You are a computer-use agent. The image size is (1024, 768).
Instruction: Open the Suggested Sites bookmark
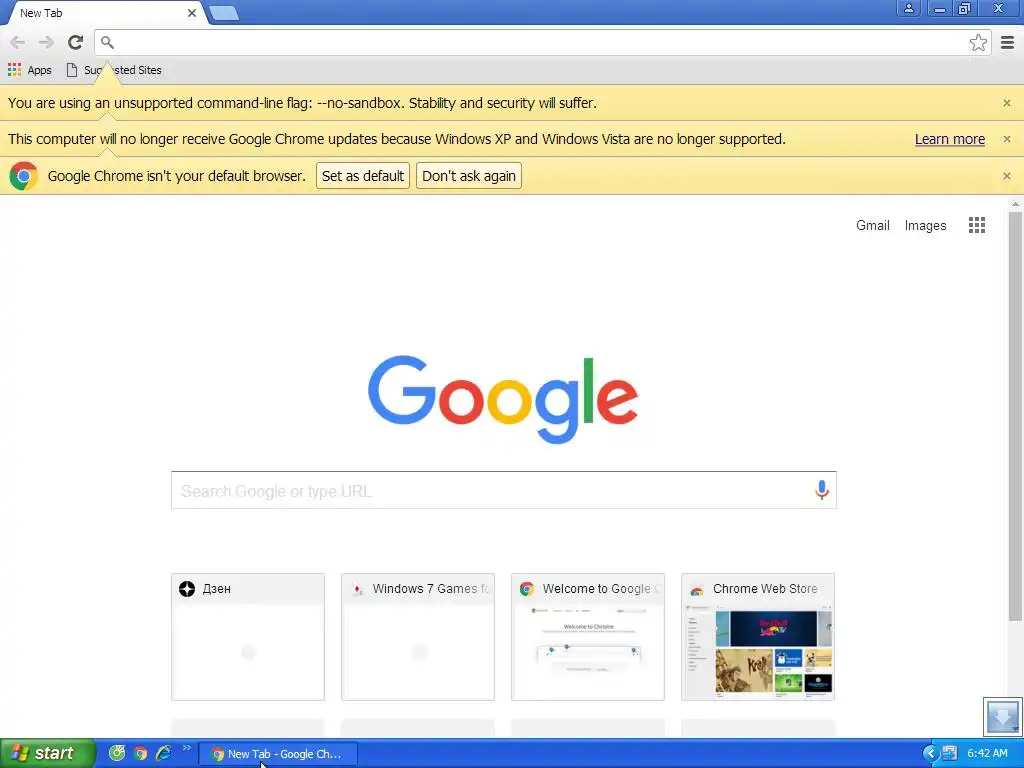coord(114,70)
